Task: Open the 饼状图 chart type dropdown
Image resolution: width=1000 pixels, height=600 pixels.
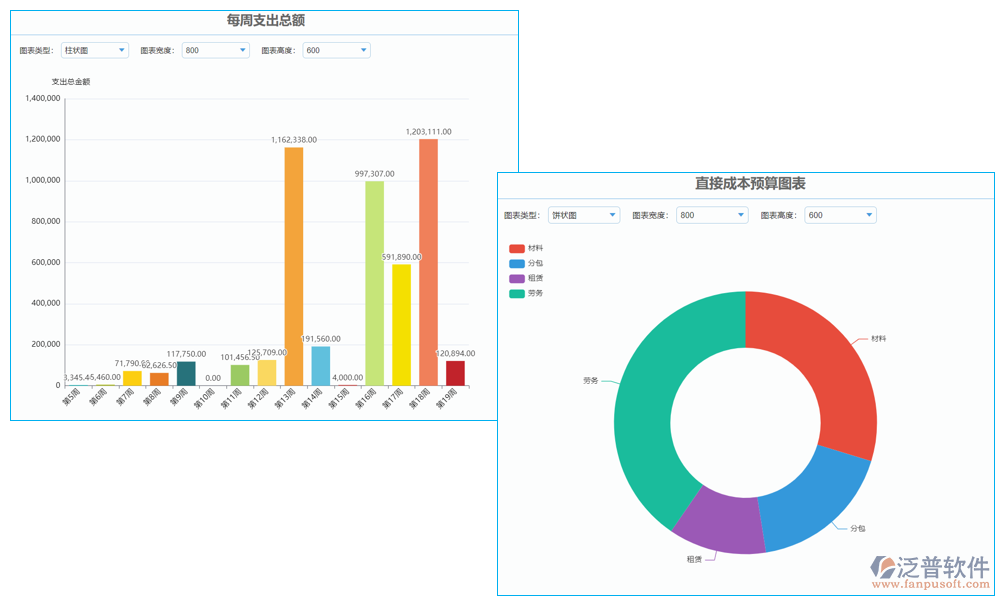Action: coord(583,215)
